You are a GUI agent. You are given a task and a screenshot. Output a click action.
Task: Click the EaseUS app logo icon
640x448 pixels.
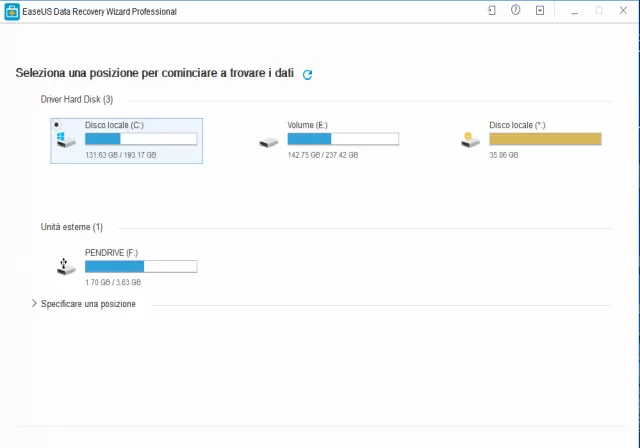click(x=12, y=11)
